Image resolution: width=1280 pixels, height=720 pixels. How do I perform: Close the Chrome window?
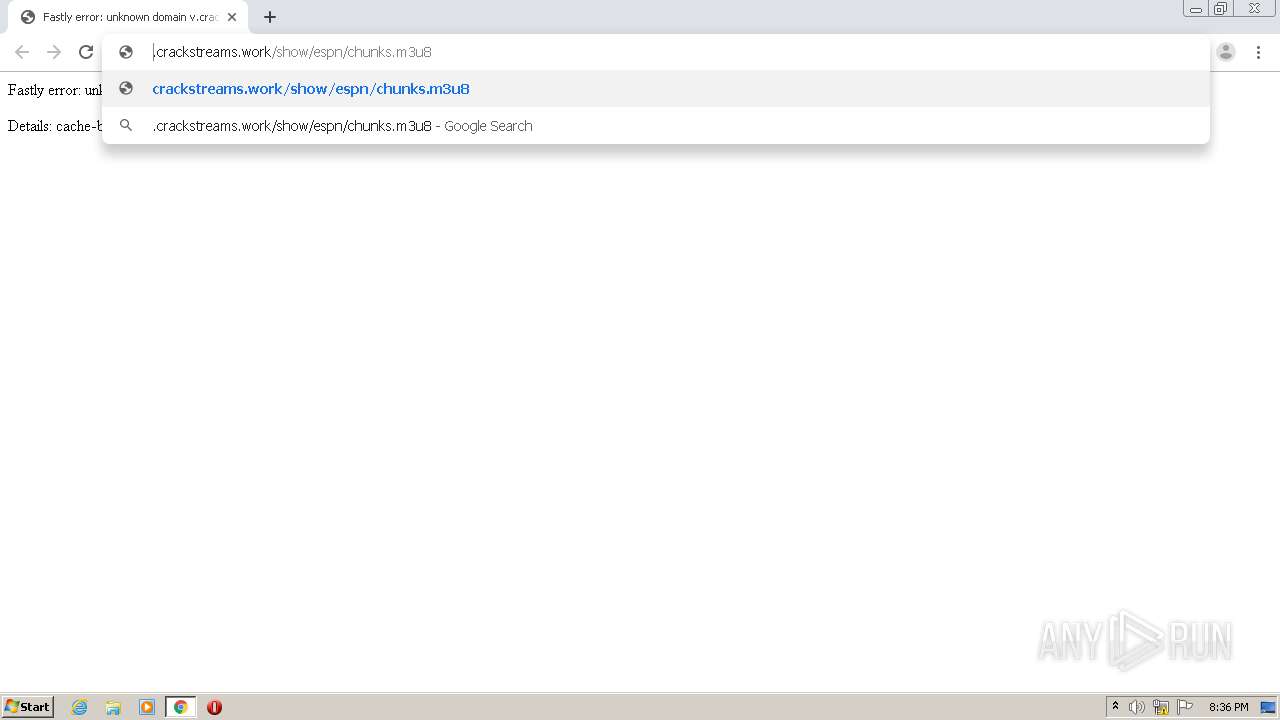pos(1254,9)
